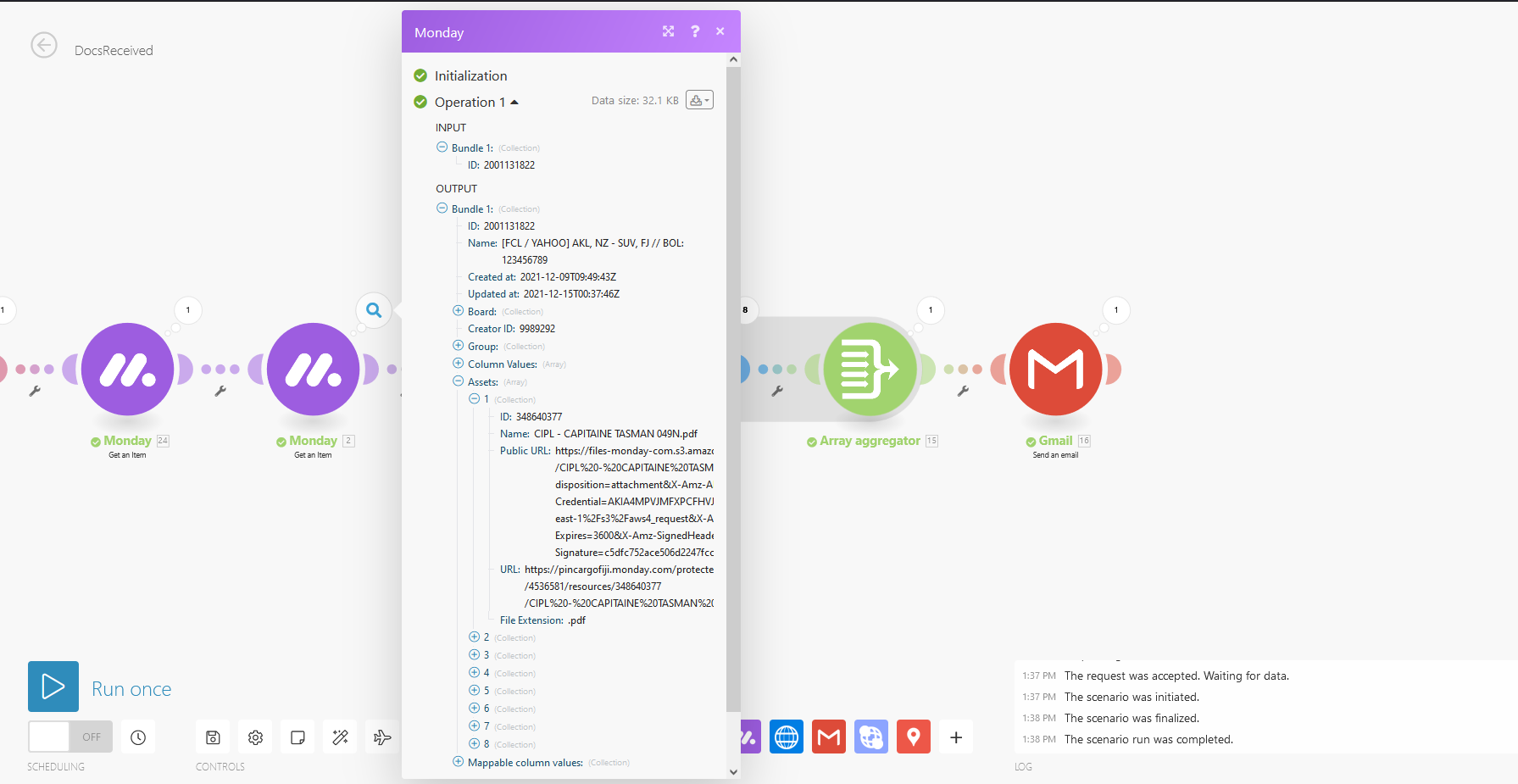Open schedule settings clock icon

[138, 737]
